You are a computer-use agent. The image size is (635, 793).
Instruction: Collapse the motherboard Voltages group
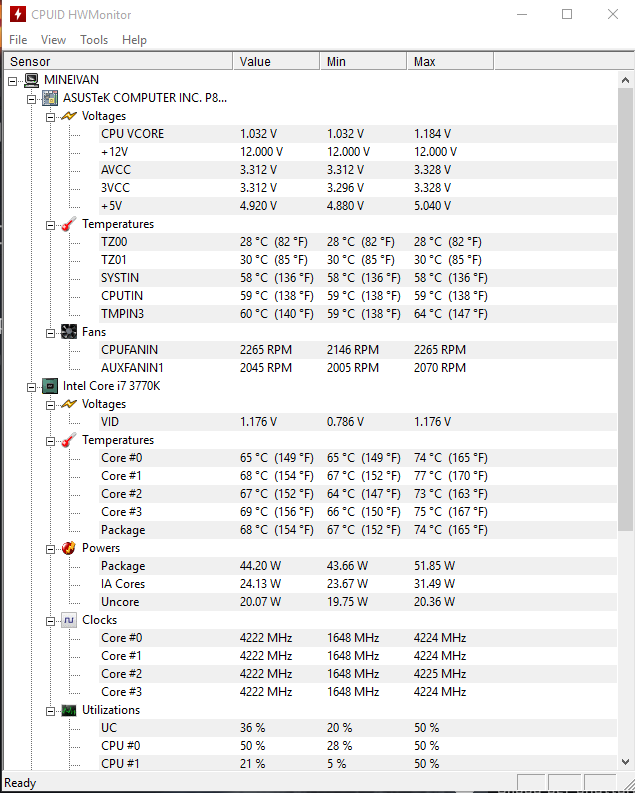tap(50, 117)
